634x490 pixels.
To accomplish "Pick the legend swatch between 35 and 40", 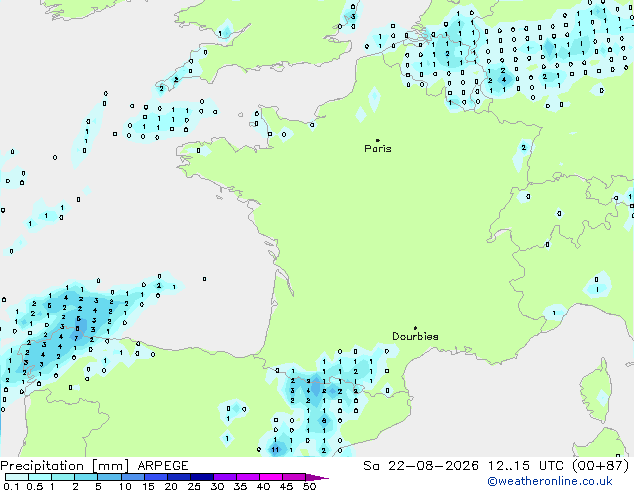I will tap(247, 477).
